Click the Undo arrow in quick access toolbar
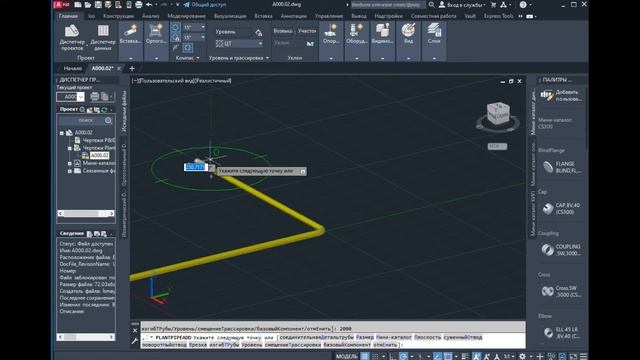 (x=149, y=4)
